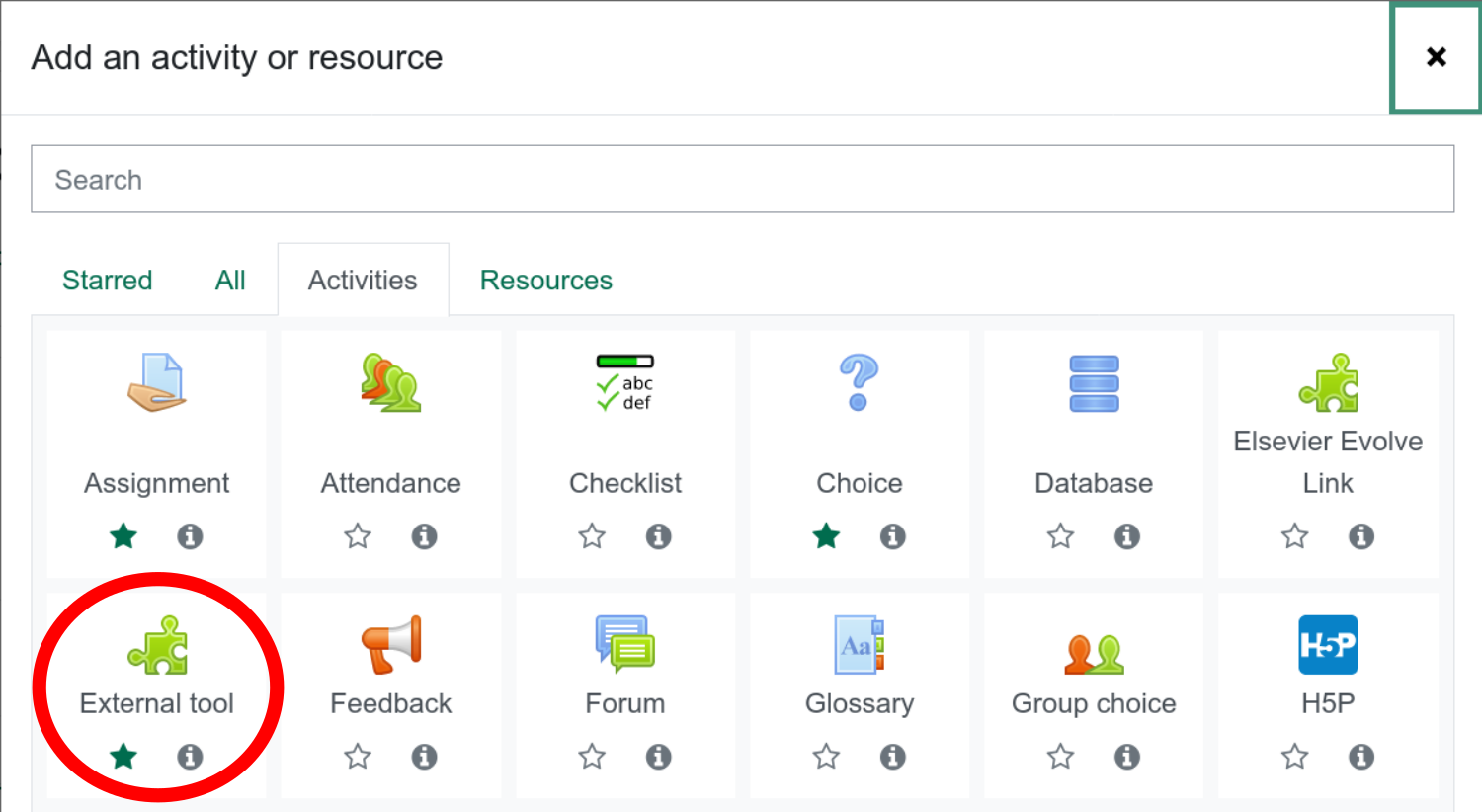
Task: Select the Forum speech bubbles icon
Action: 624,645
